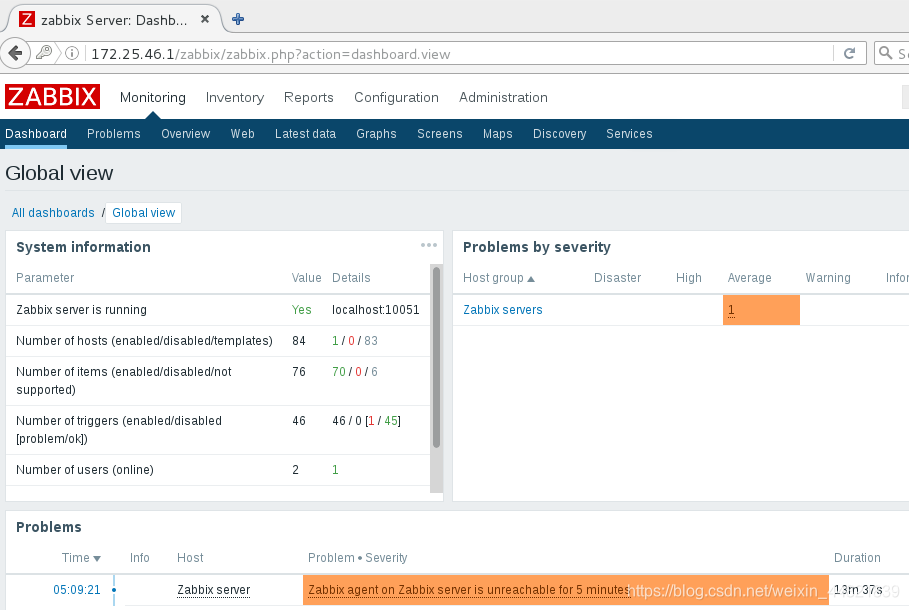Click the High column header
This screenshot has height=610, width=909.
689,278
